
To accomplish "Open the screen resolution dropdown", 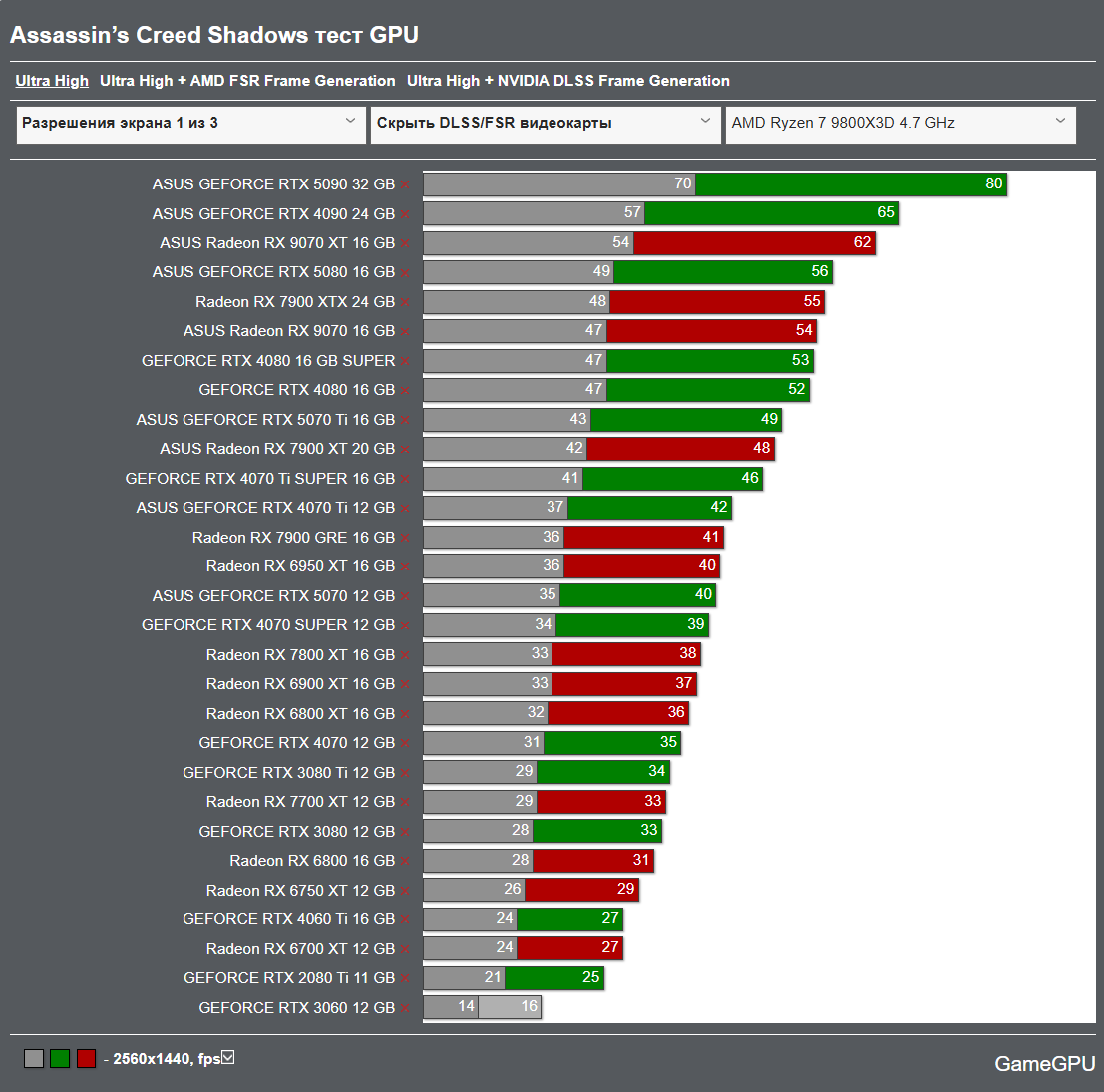I will tap(190, 125).
